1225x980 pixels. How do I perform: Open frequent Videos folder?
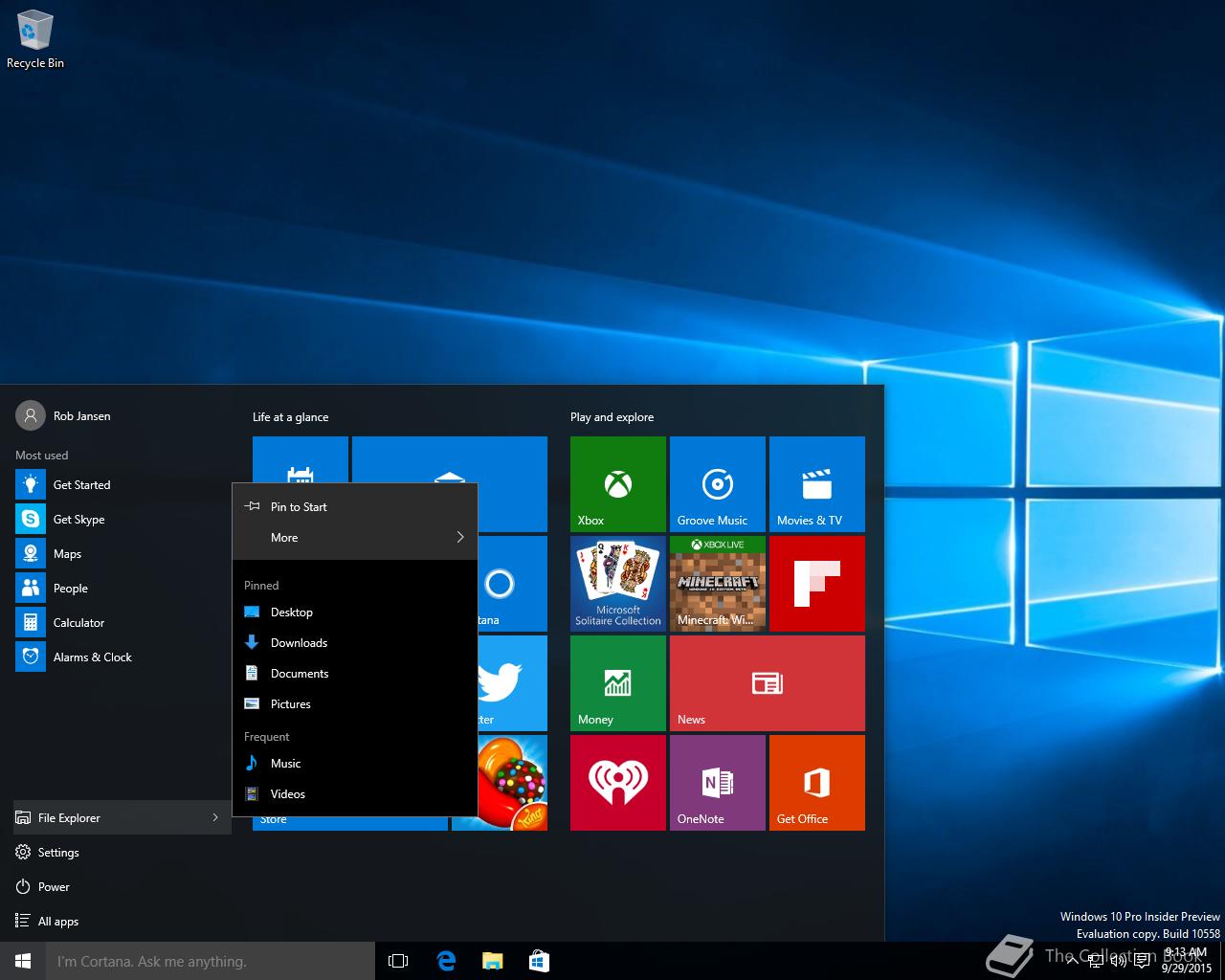tap(354, 794)
